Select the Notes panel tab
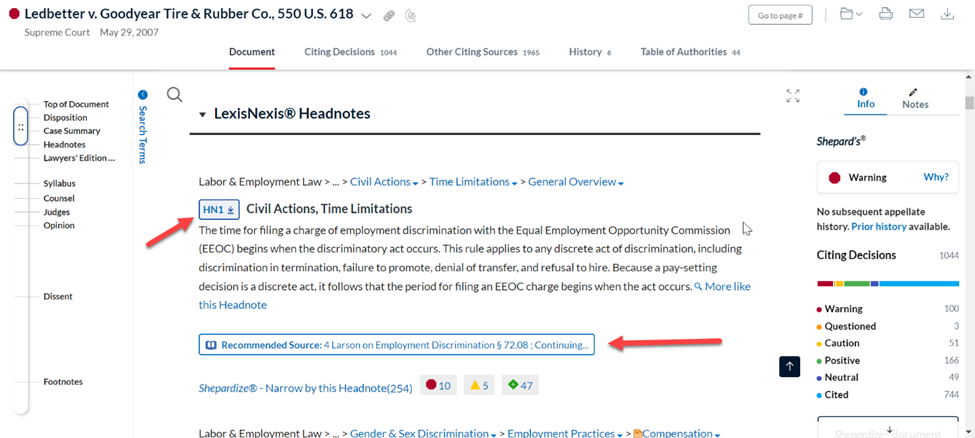The width and height of the screenshot is (975, 438). (x=915, y=100)
